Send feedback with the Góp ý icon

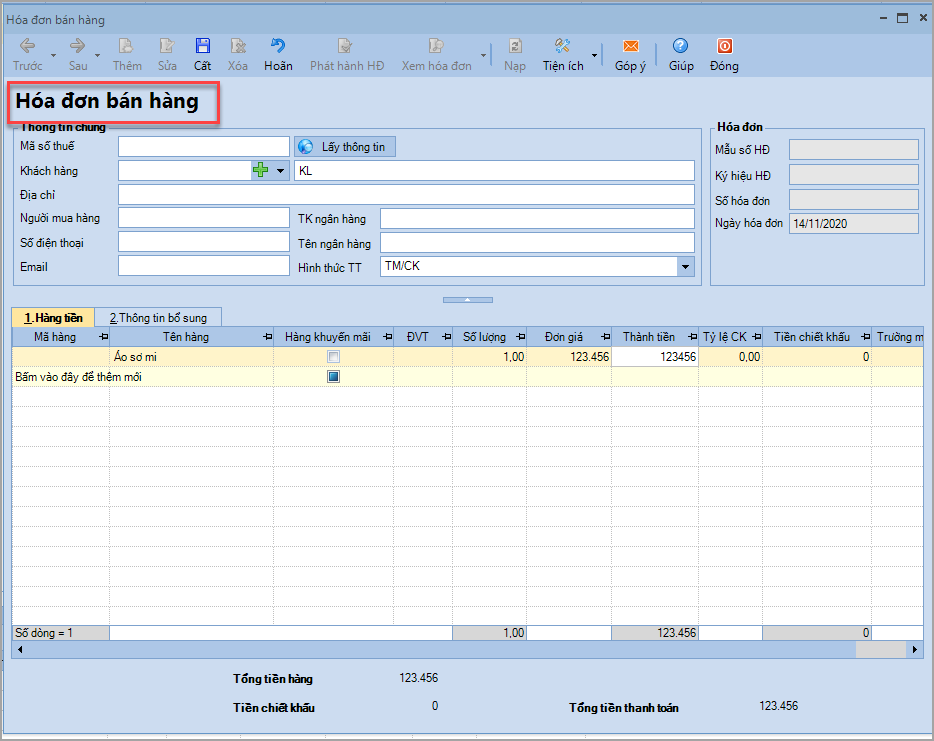630,46
